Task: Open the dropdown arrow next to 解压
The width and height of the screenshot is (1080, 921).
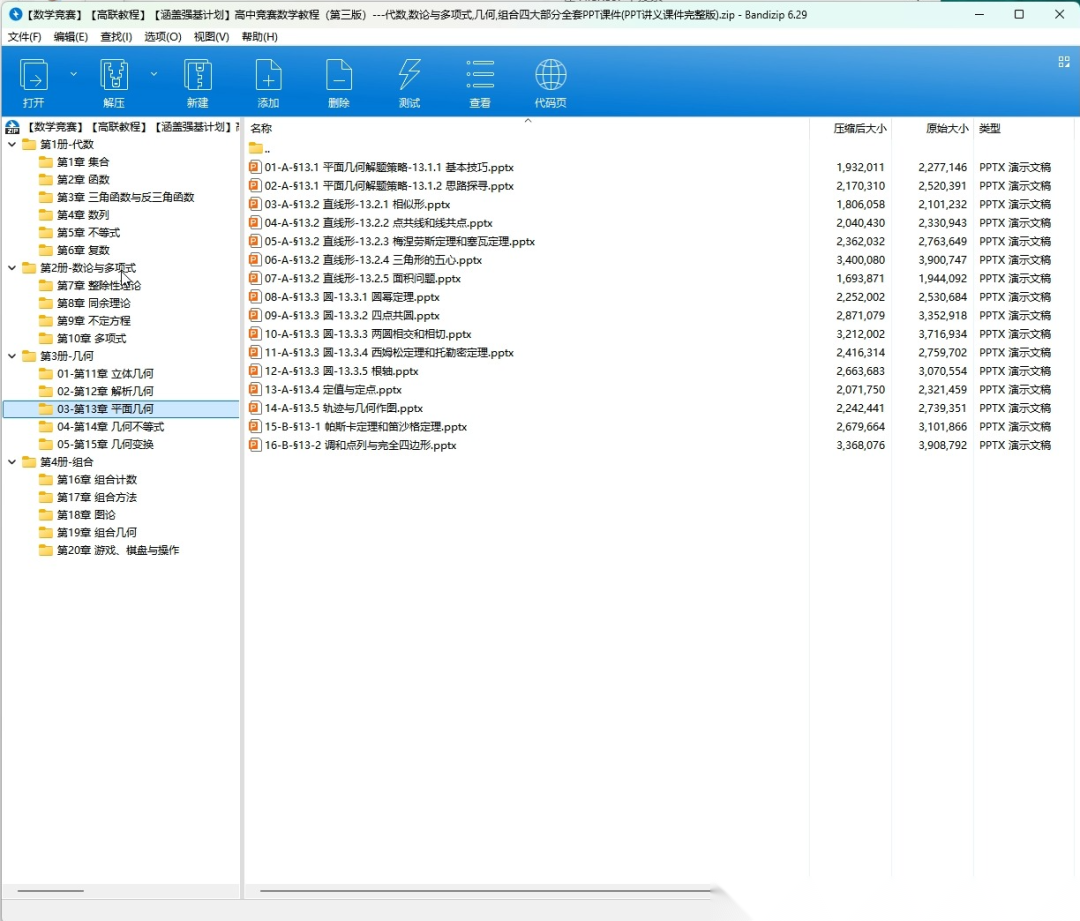Action: 153,74
